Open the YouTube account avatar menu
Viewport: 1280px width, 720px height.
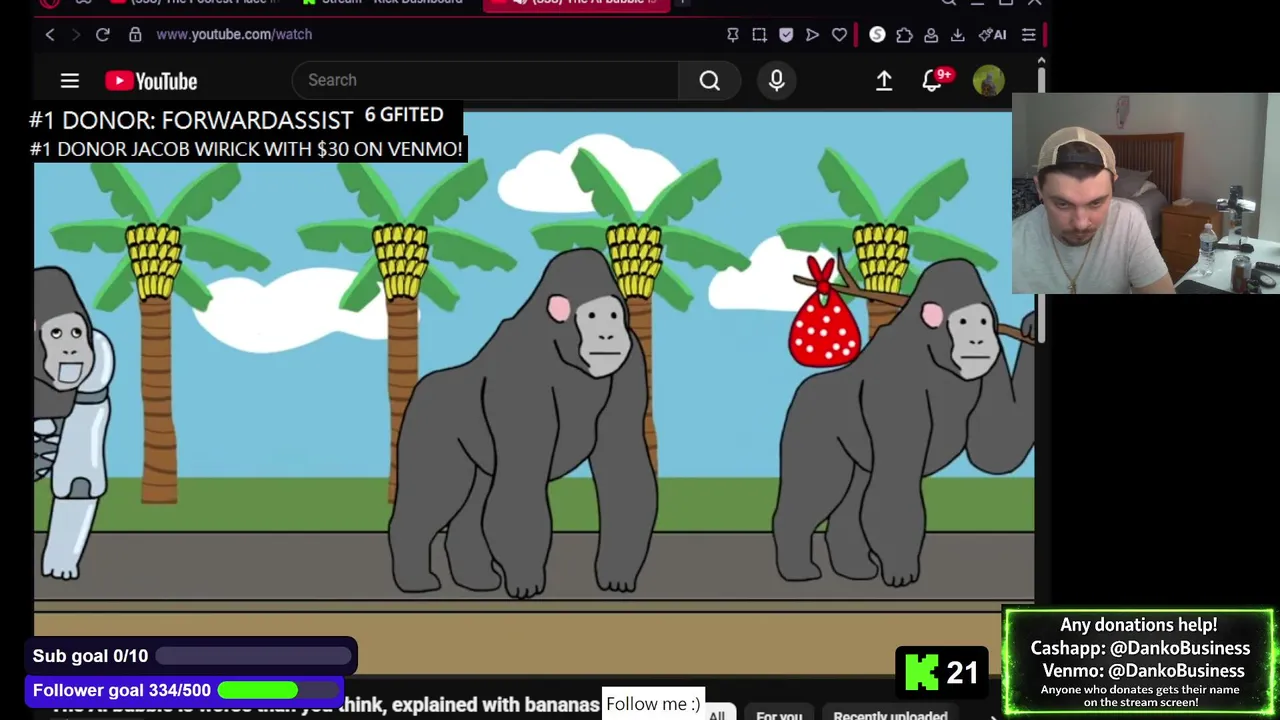tap(988, 81)
